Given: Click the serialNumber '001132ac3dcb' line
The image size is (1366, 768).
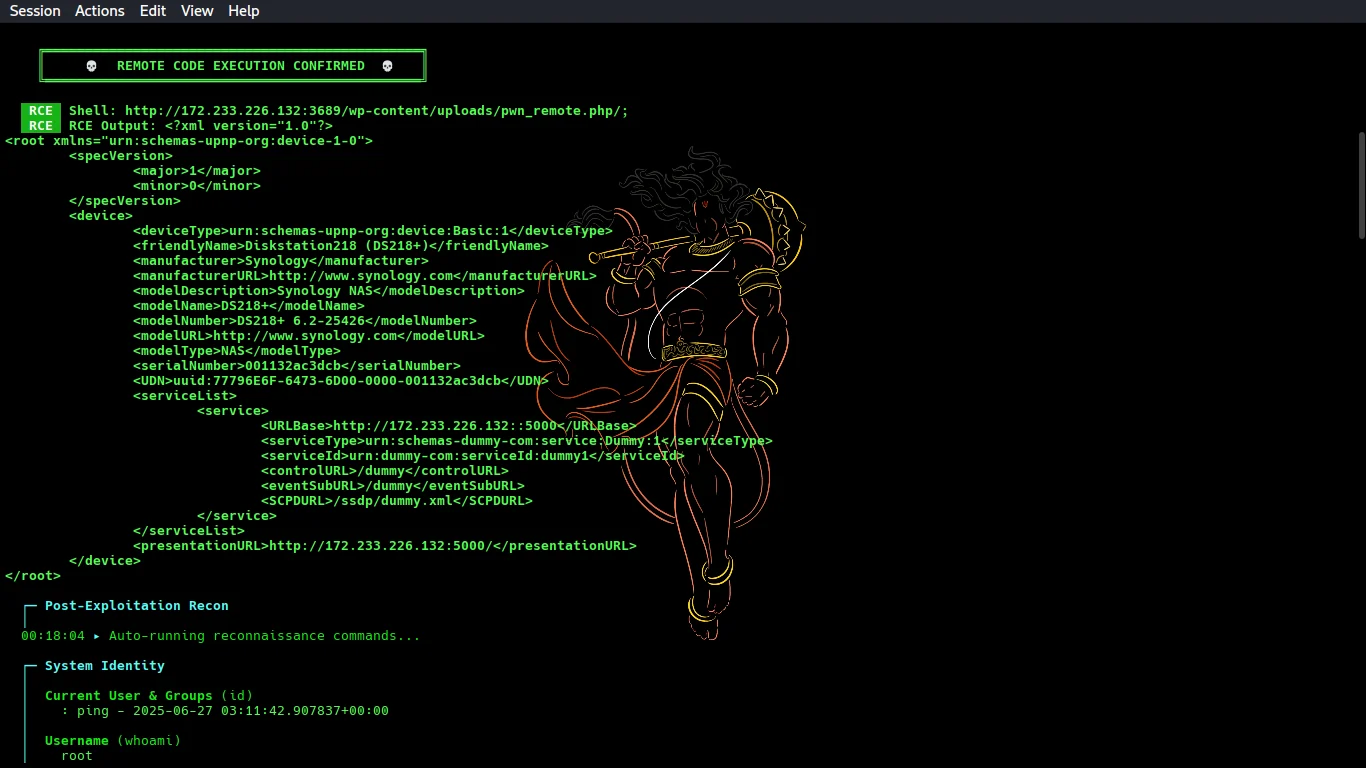Looking at the screenshot, I should pos(297,366).
